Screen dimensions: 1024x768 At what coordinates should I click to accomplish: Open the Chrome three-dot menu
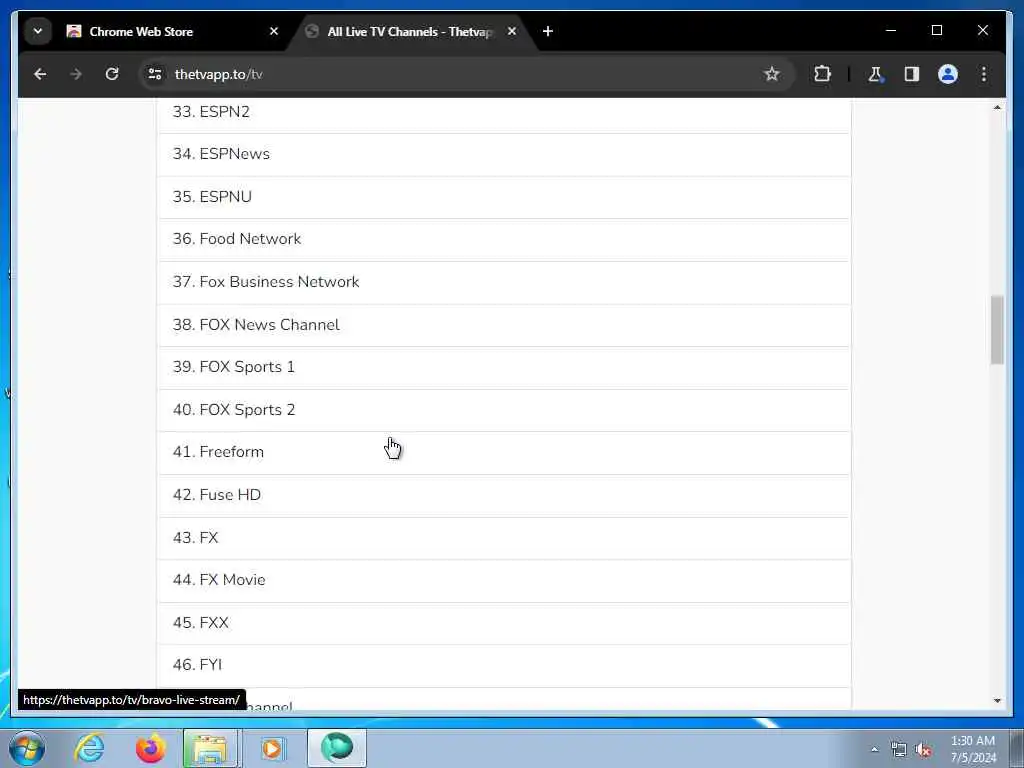point(984,74)
